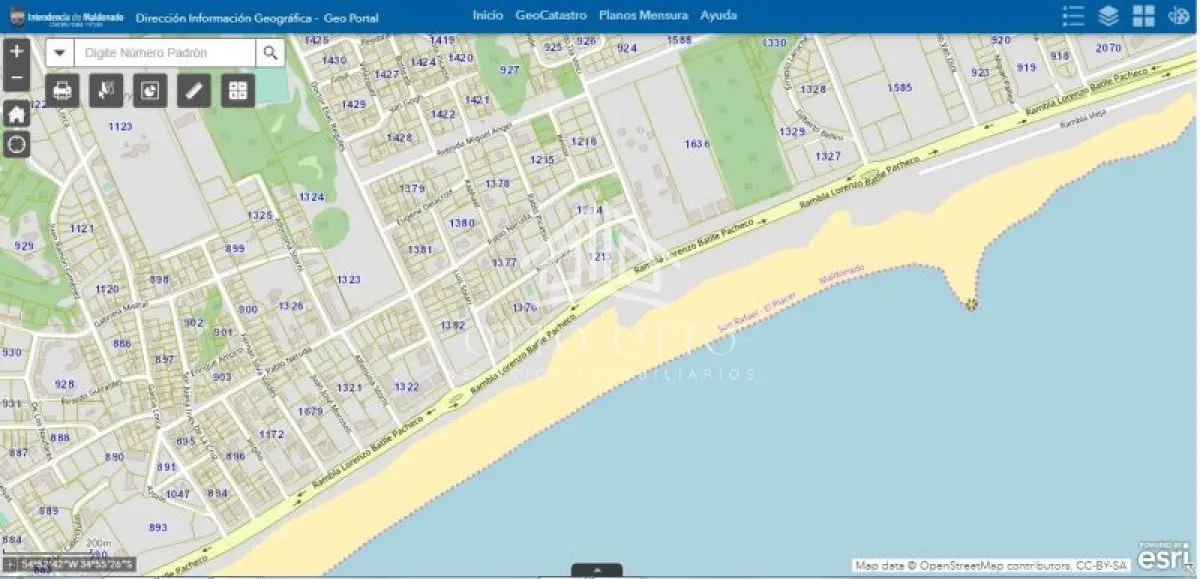Screen dimensions: 1200x579
Task: Select parcel block 1588 on the map
Action: [679, 40]
